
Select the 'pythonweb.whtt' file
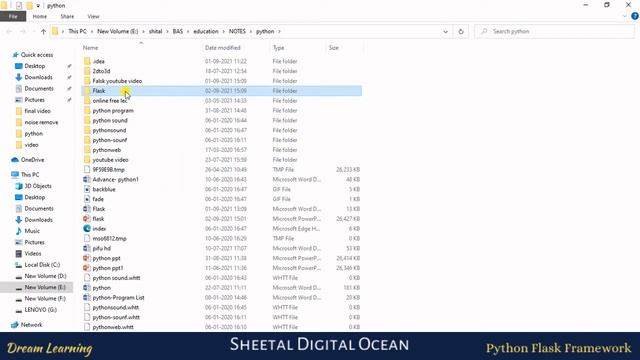(113, 327)
